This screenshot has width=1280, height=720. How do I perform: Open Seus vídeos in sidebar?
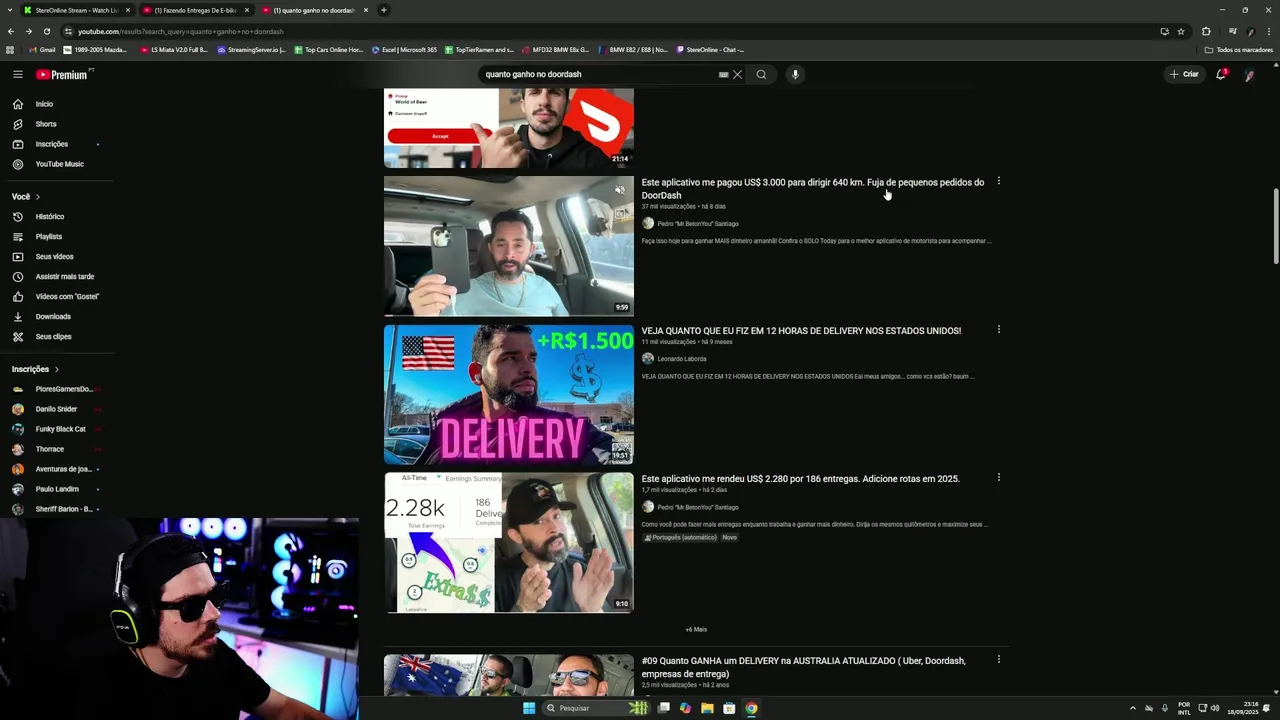[x=55, y=256]
